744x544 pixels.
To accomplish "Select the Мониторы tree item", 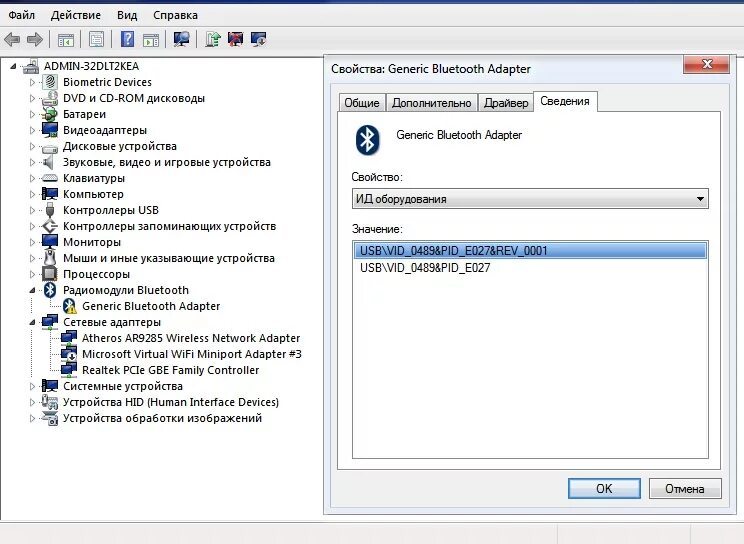I will point(92,242).
